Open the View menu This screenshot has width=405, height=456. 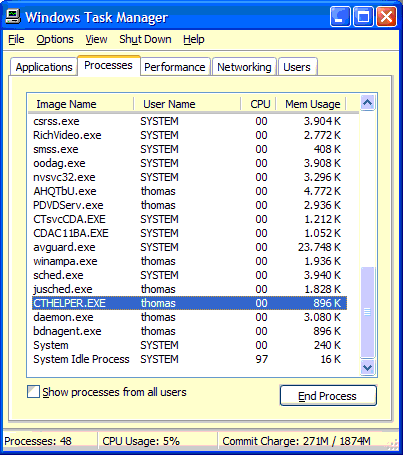pos(96,39)
